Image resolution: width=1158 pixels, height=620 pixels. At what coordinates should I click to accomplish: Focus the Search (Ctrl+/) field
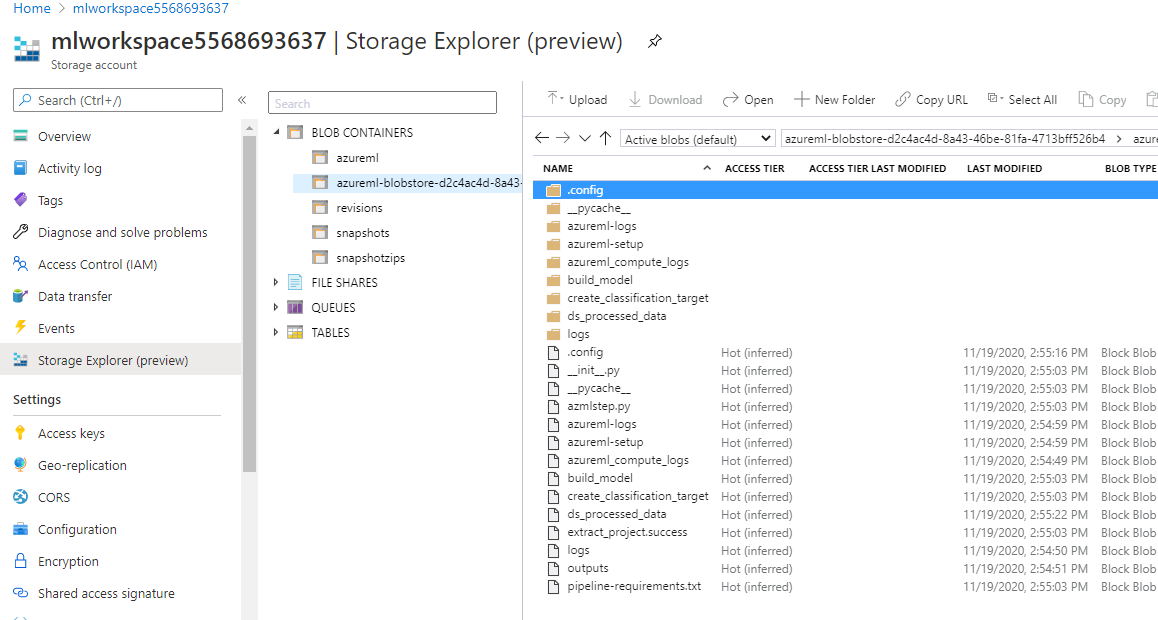[117, 100]
